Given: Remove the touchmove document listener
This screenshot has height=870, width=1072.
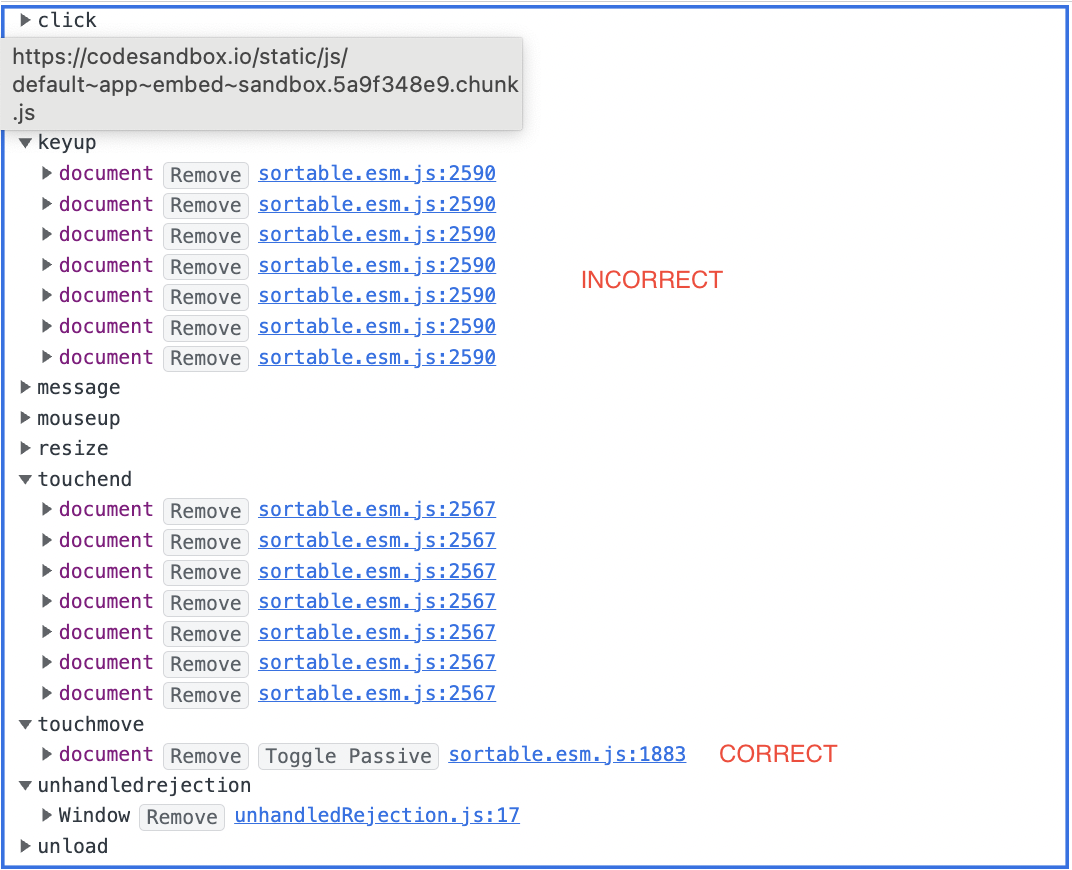Looking at the screenshot, I should click(x=205, y=756).
